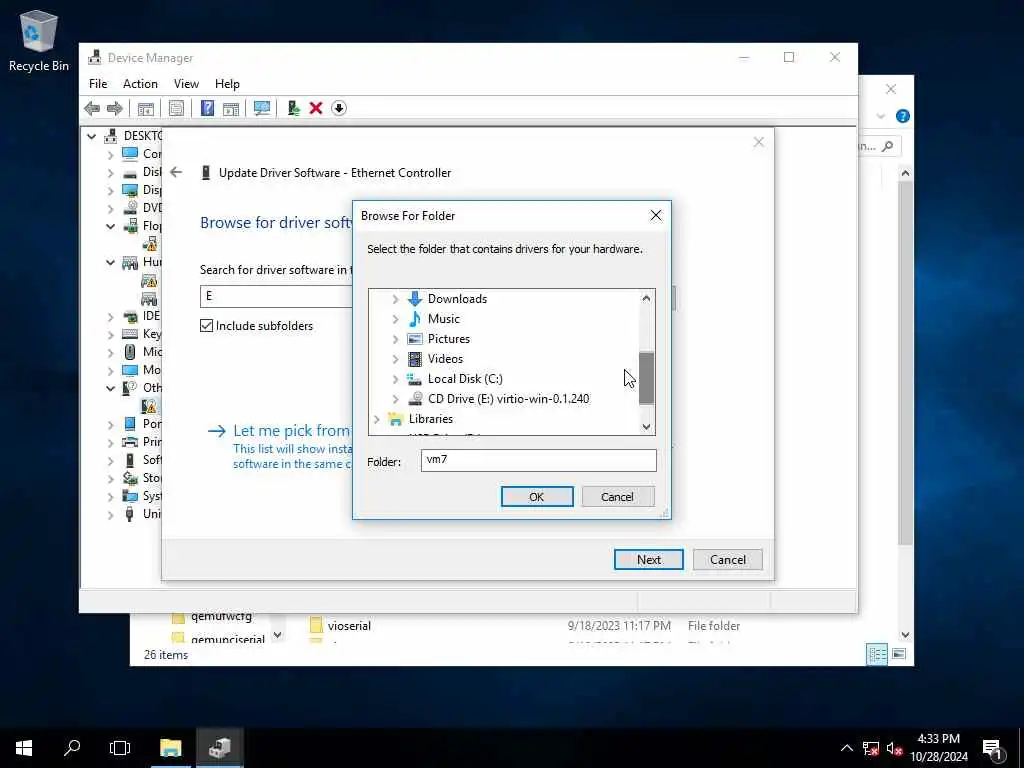Toggle the show/hide console tree toolbar icon

click(x=146, y=108)
